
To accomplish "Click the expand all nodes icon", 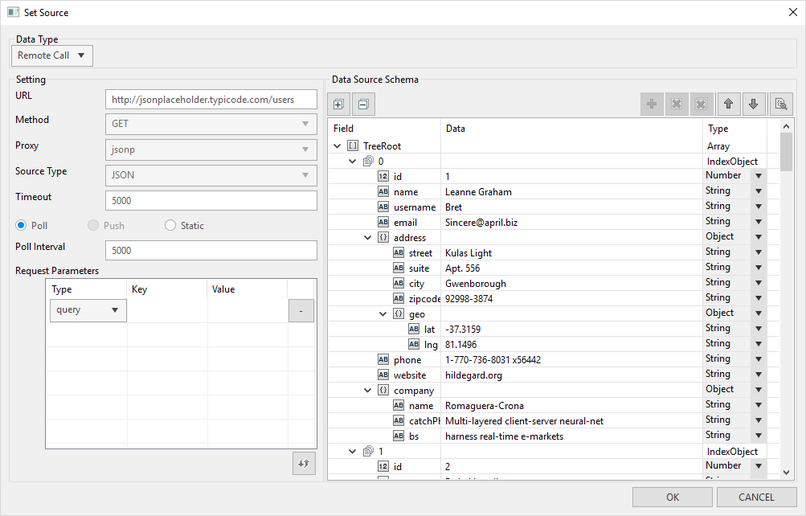I will coord(338,104).
